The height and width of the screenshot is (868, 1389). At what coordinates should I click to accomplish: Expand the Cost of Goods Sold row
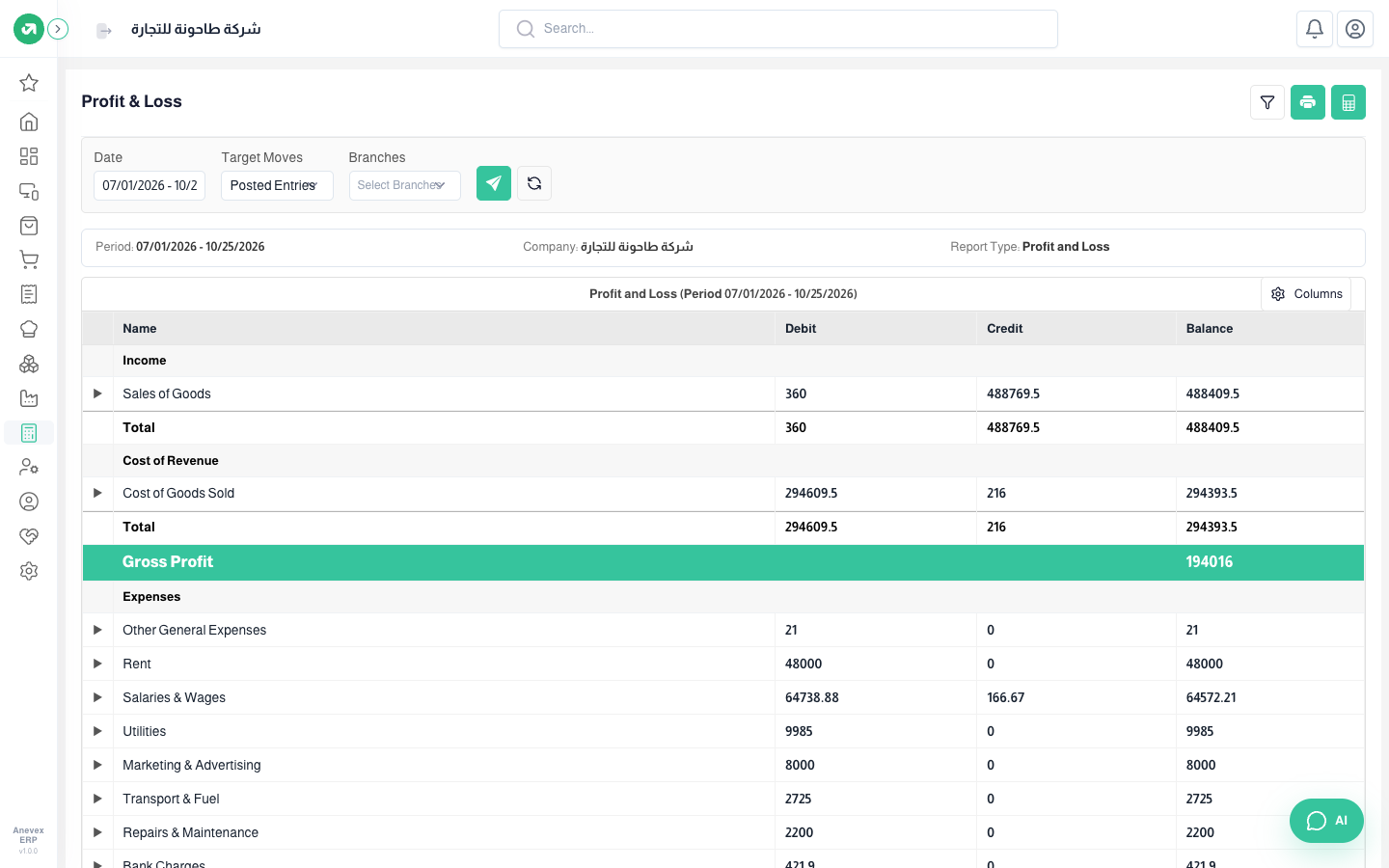pyautogui.click(x=97, y=493)
